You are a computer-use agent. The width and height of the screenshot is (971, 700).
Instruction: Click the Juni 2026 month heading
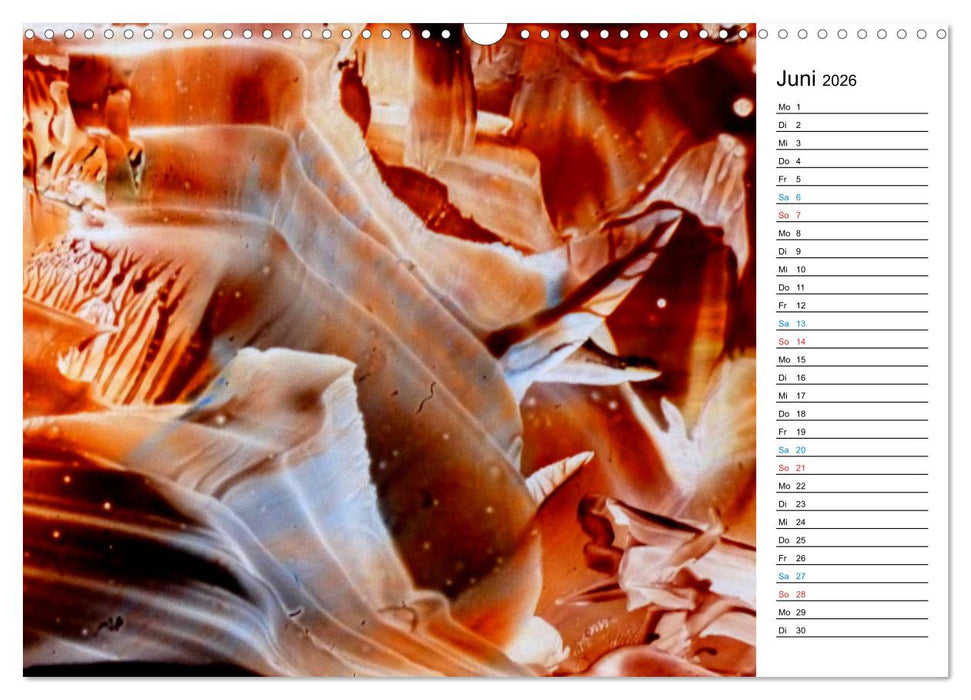[x=810, y=78]
